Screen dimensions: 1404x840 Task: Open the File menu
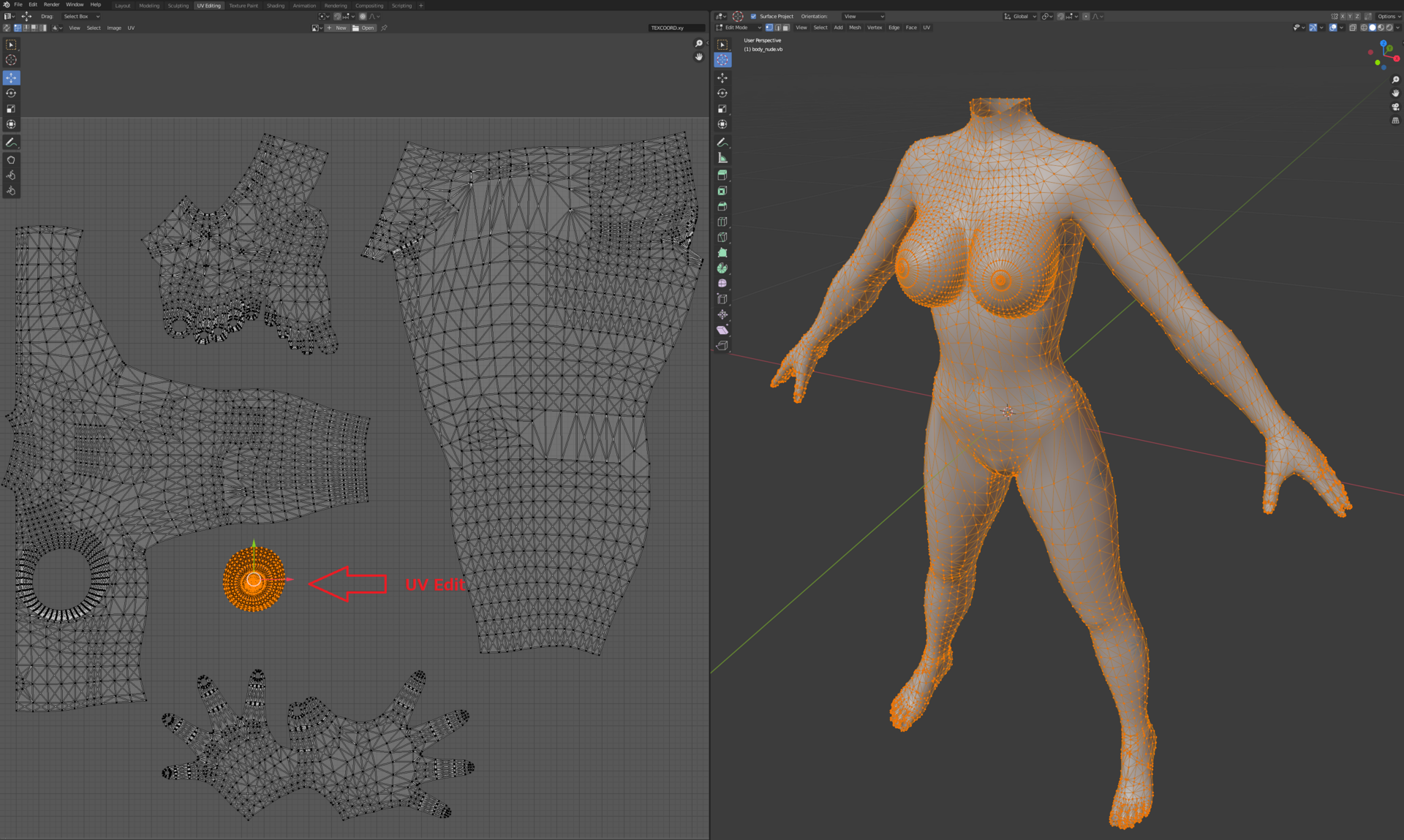point(18,4)
